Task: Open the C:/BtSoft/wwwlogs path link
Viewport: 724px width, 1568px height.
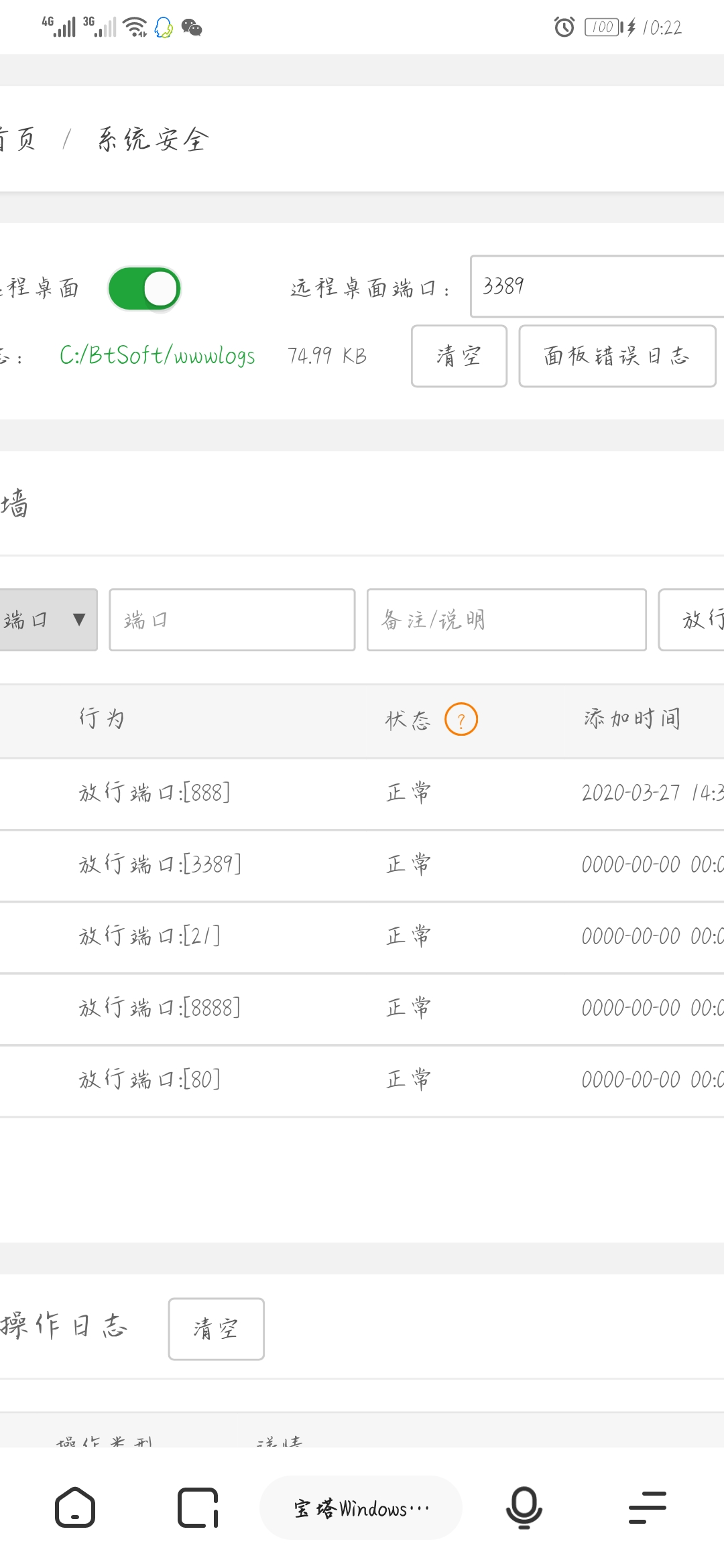Action: tap(158, 356)
